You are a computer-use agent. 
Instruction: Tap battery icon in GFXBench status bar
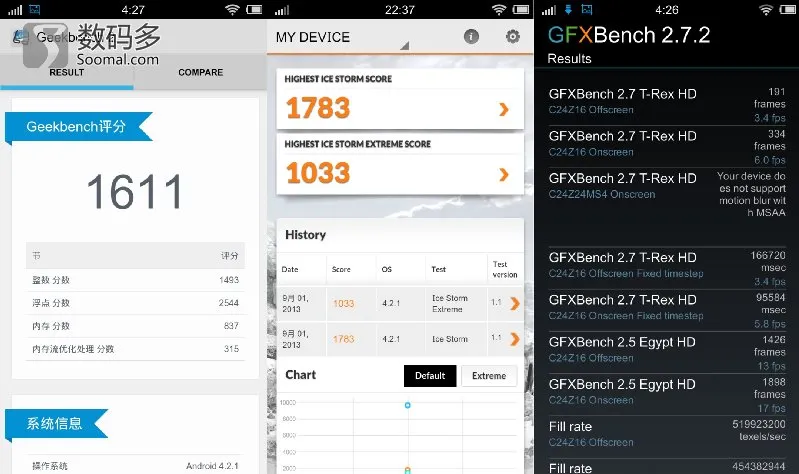point(788,9)
